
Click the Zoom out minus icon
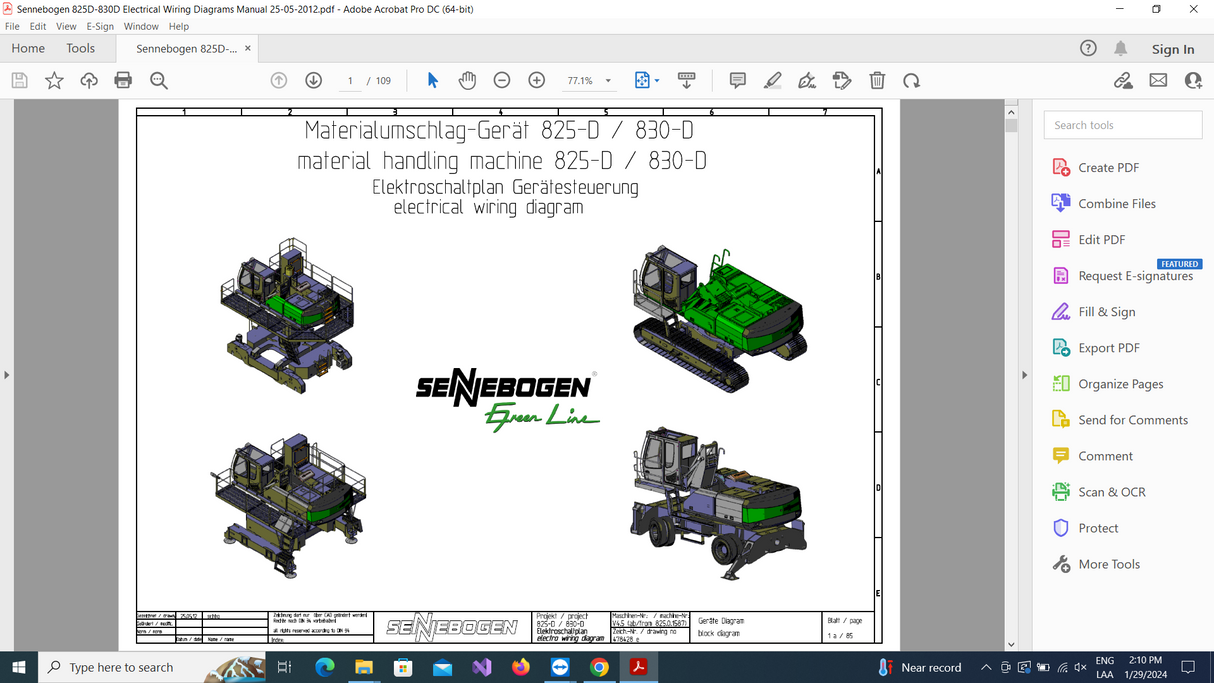(502, 81)
